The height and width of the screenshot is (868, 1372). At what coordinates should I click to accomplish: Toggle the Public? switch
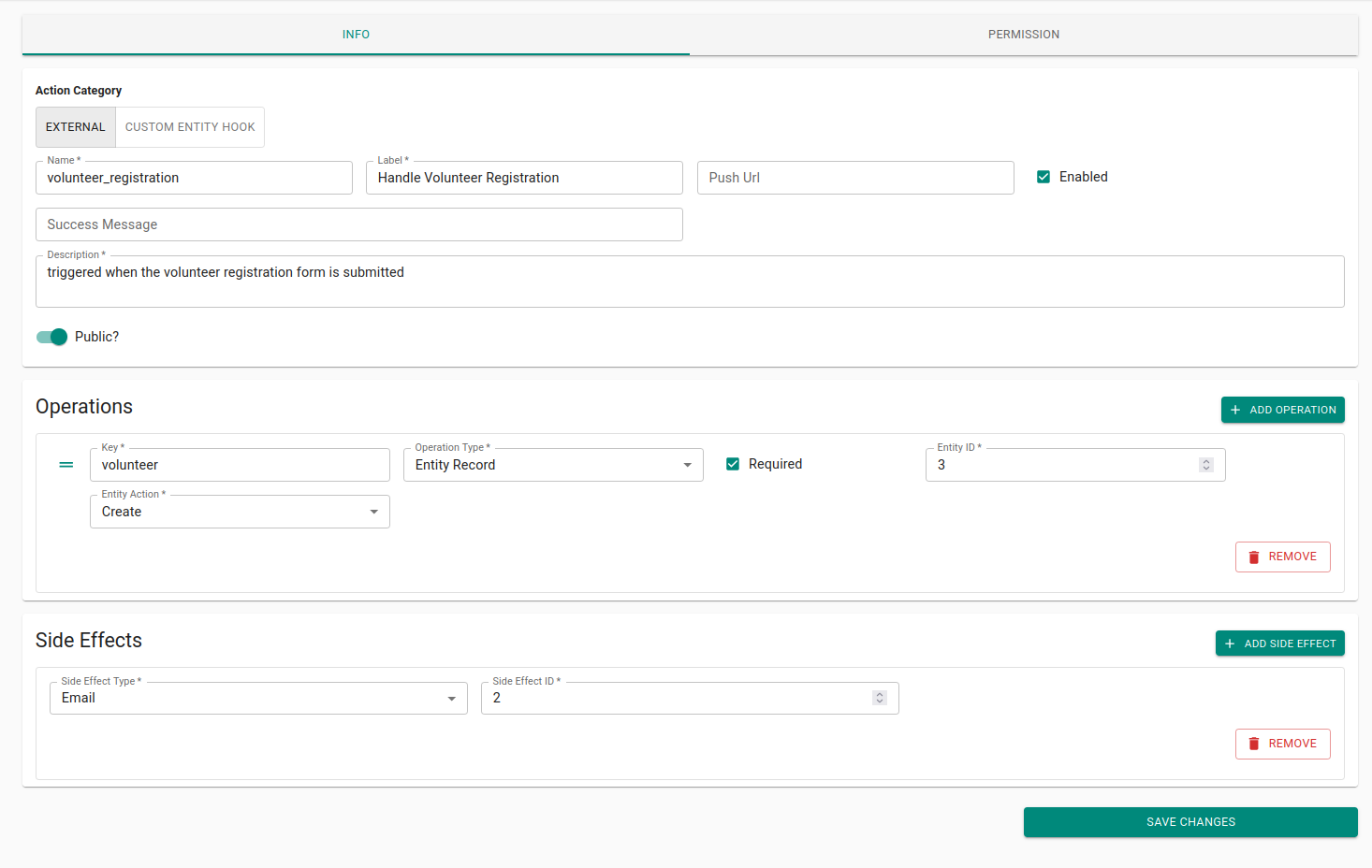pyautogui.click(x=51, y=337)
